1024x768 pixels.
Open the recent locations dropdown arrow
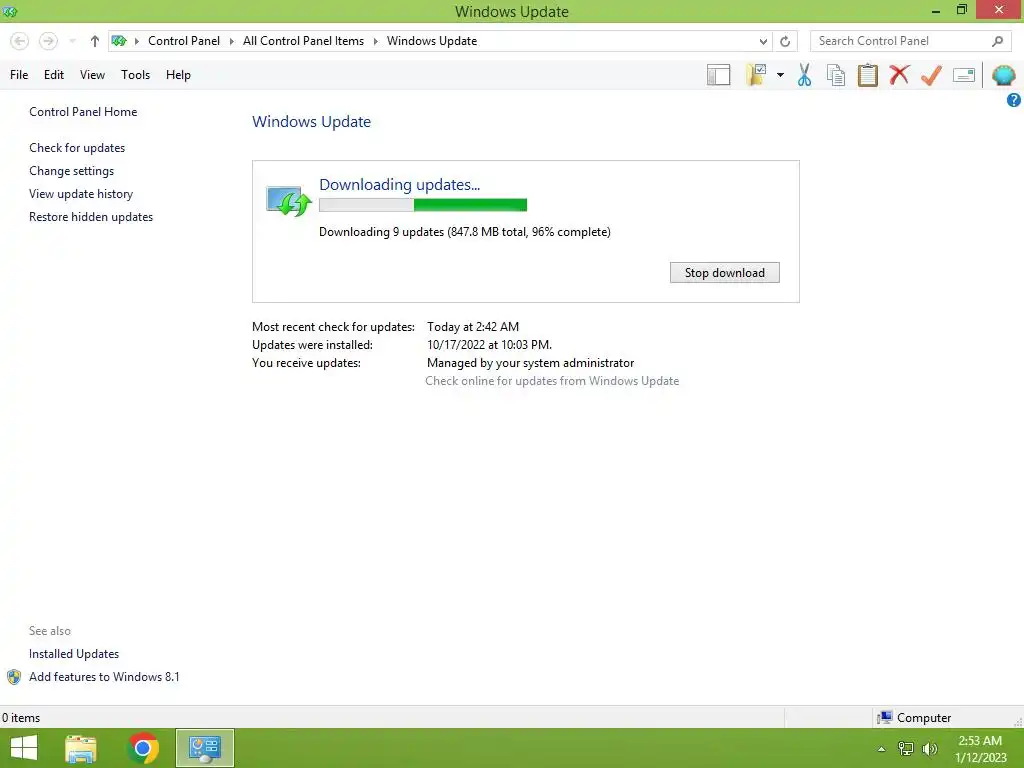tap(72, 41)
